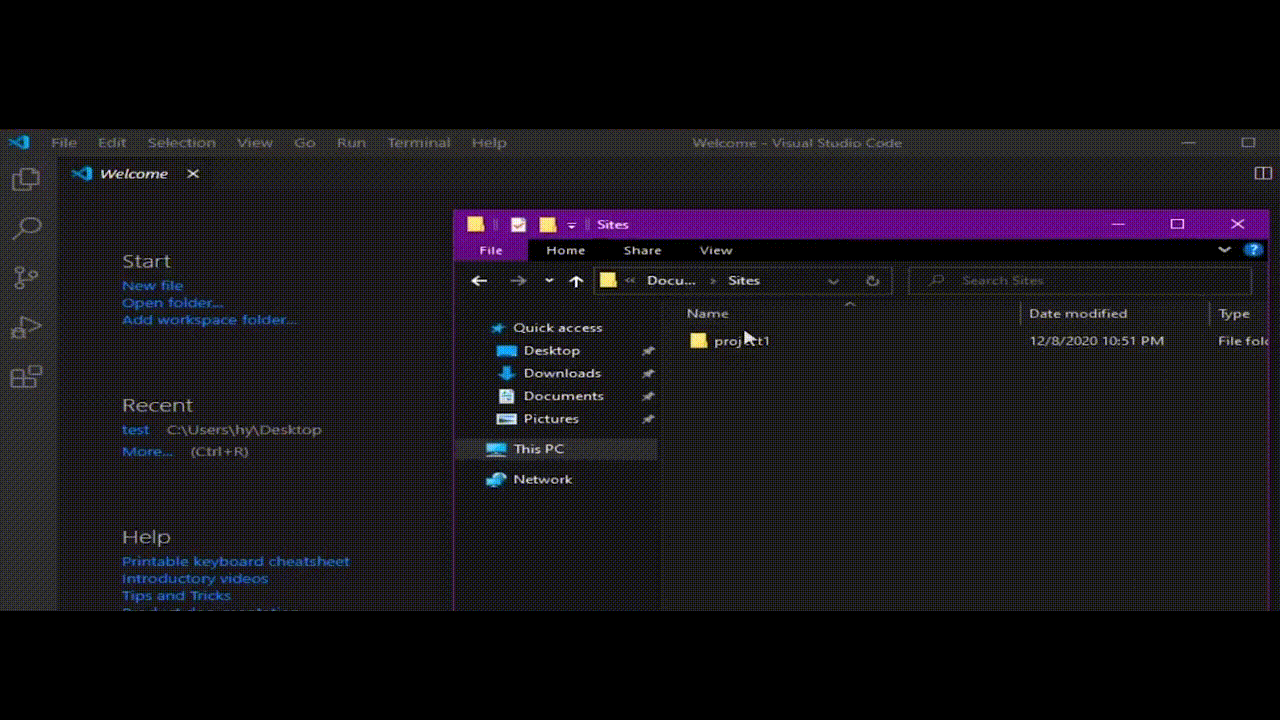Open the Go menu in VS Code
The height and width of the screenshot is (720, 1280).
(x=305, y=143)
